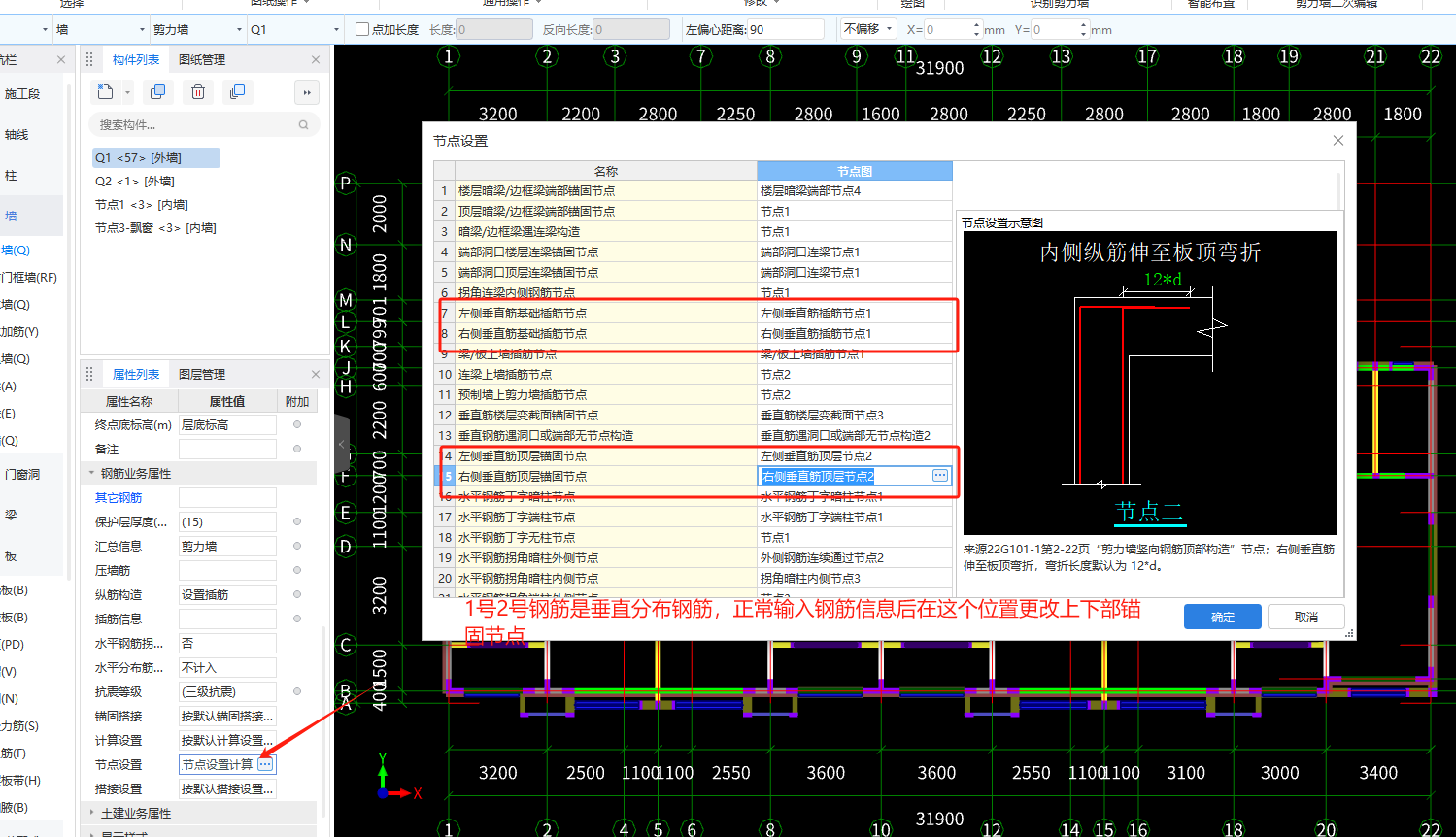The image size is (1456, 837).
Task: Select 梁 in the navigation bar
Action: pos(11,516)
